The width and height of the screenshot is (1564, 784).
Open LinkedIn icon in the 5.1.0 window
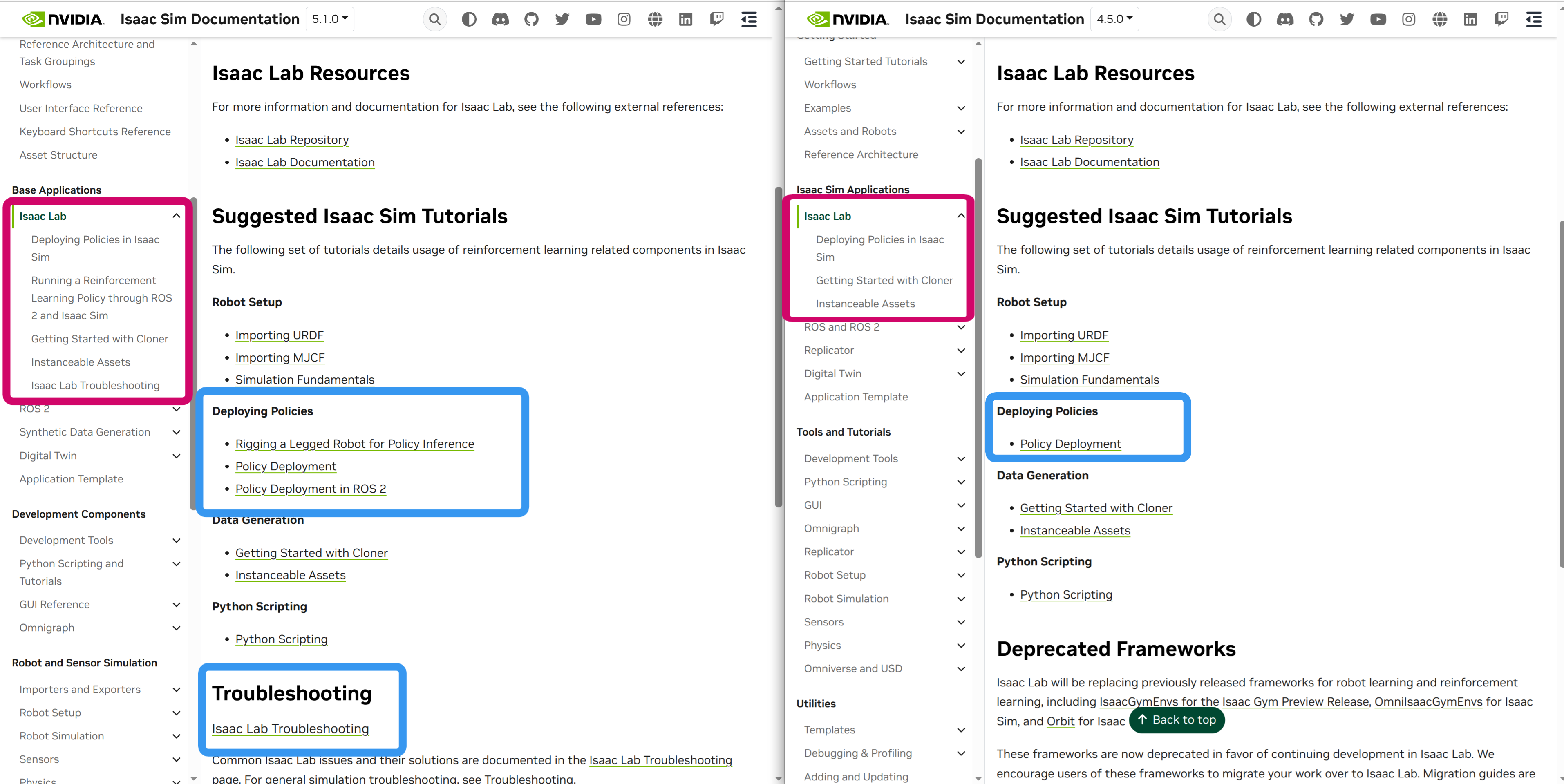(685, 20)
